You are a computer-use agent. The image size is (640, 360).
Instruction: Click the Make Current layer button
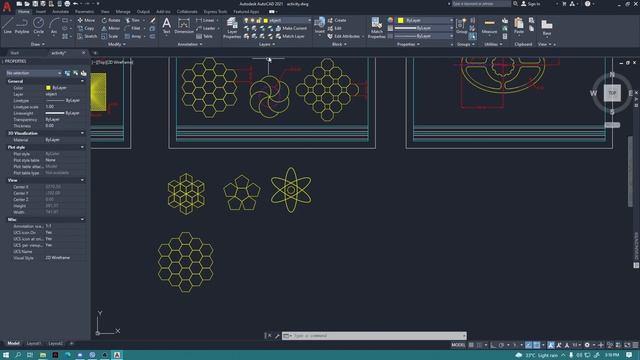[x=291, y=28]
